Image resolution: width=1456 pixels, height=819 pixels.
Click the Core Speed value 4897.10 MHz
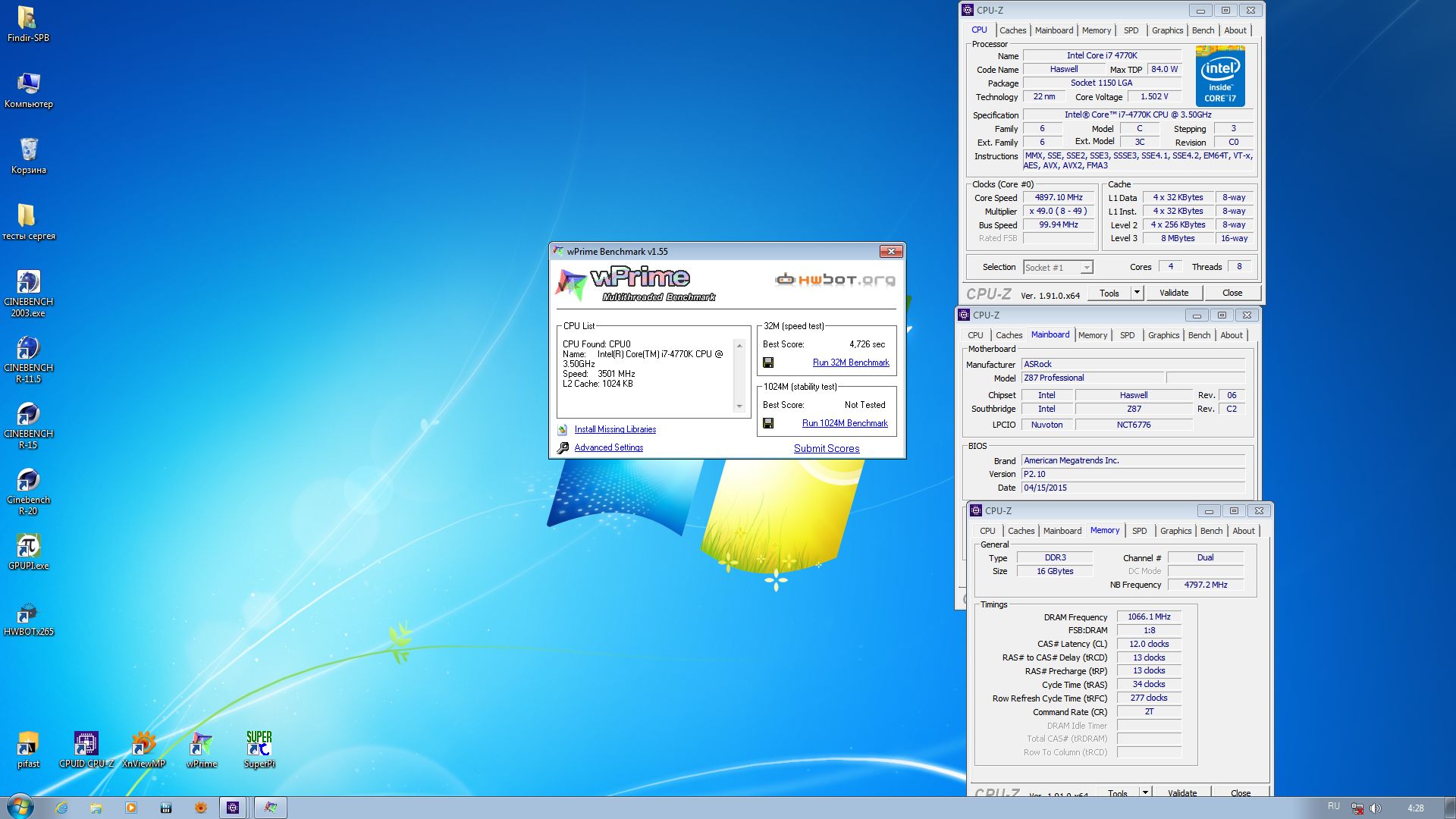pos(1059,197)
